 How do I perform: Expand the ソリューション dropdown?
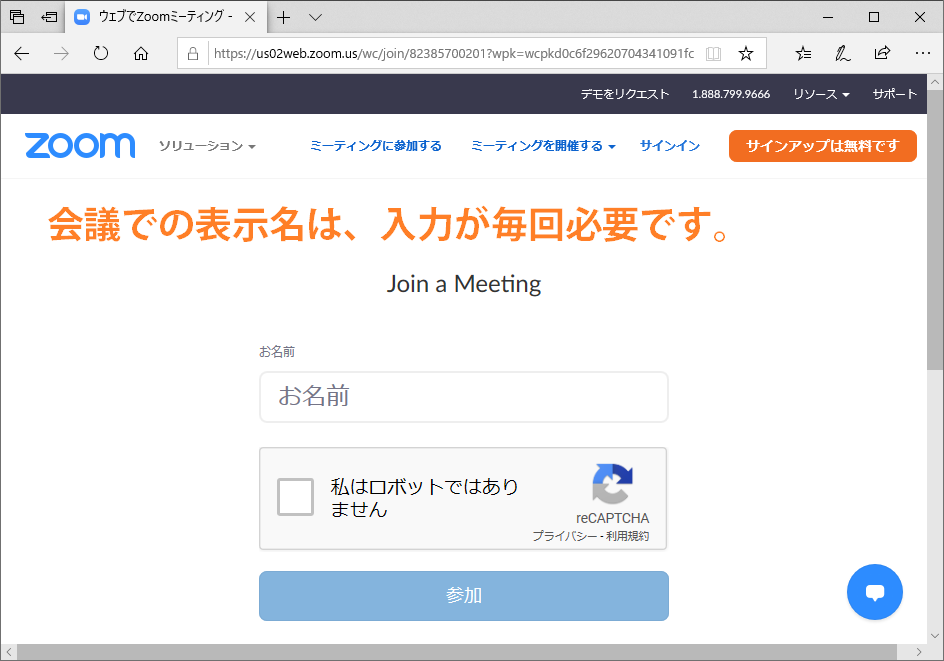[207, 146]
